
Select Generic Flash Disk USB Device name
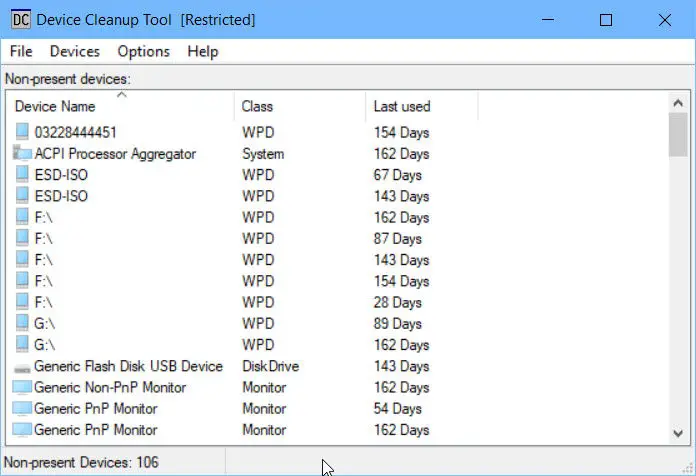128,366
